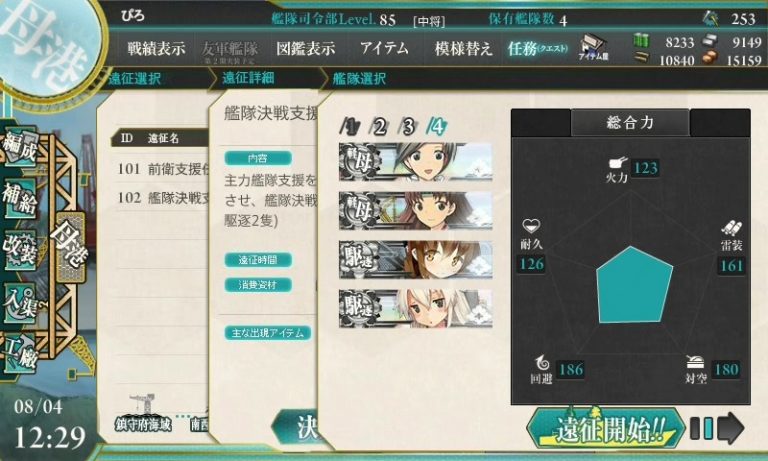Open the 改装 refit menu
Screen dimensions: 768x461
[x=20, y=250]
